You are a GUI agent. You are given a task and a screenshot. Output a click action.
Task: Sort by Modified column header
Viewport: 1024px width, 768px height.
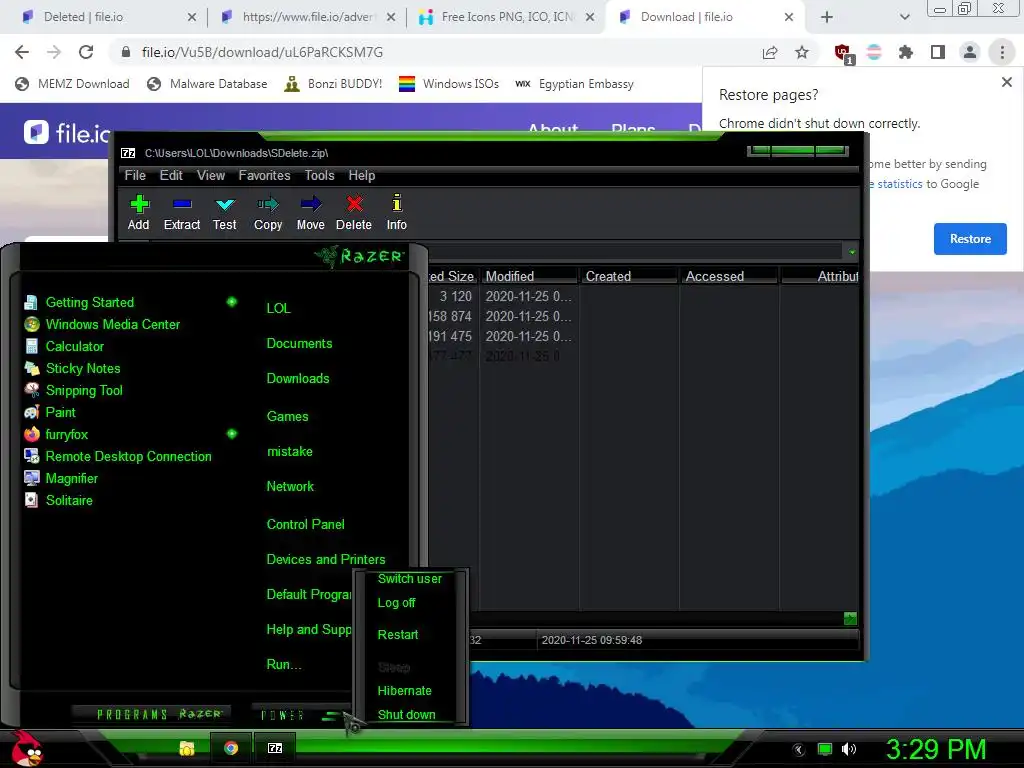tap(529, 276)
